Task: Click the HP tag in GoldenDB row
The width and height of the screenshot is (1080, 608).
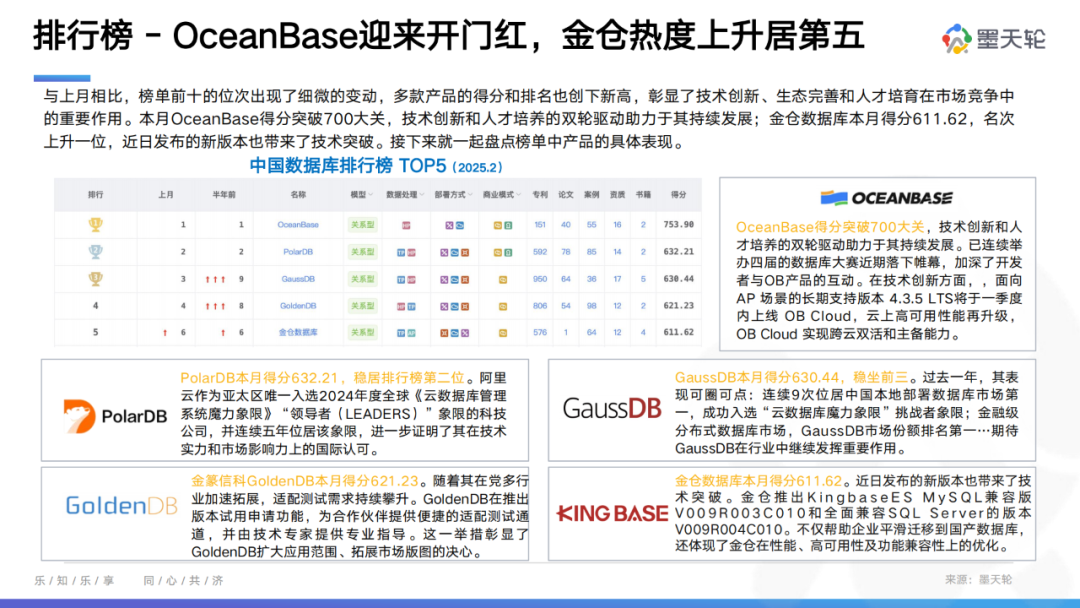Action: [401, 306]
